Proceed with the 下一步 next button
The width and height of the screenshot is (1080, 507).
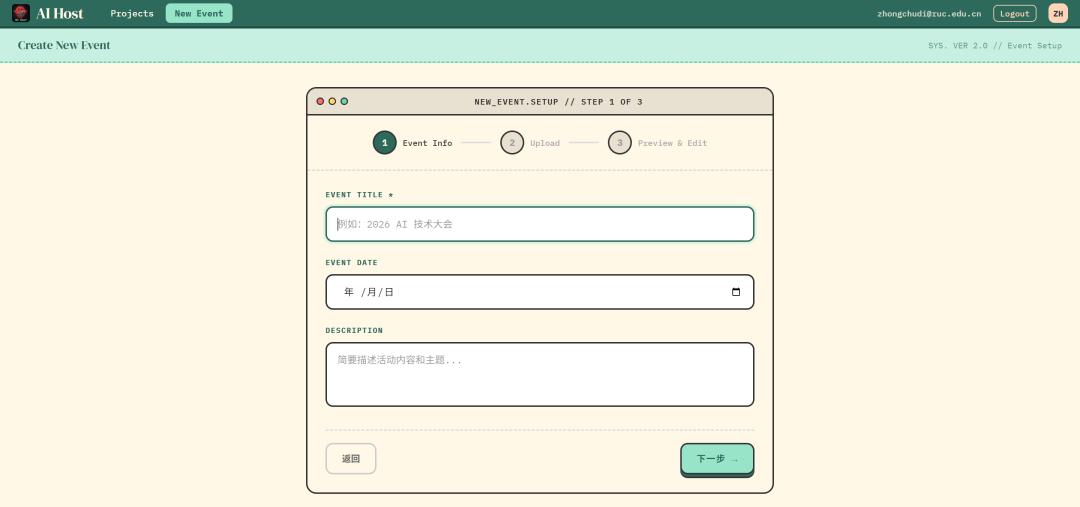click(x=717, y=458)
